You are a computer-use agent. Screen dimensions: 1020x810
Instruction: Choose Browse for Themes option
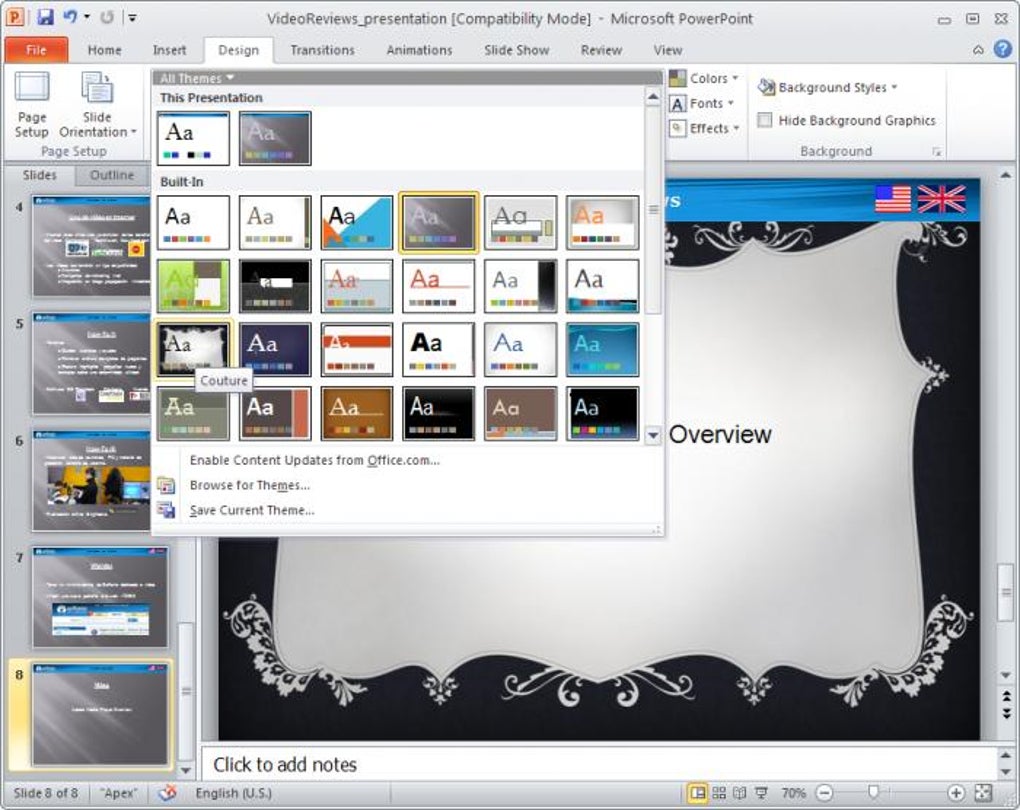(x=249, y=485)
